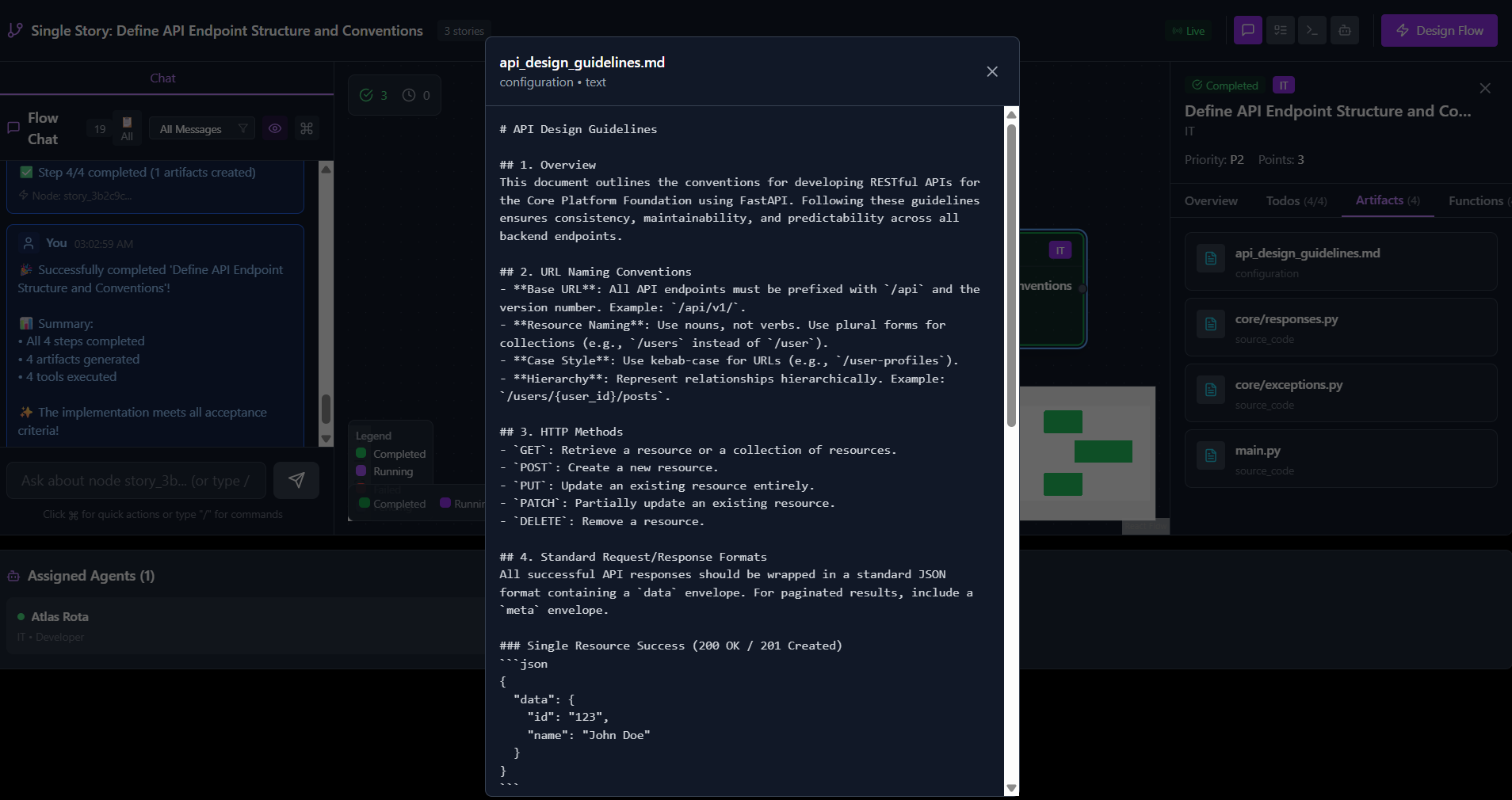1512x800 pixels.
Task: Click the purple Running legend swatch
Action: pyautogui.click(x=361, y=470)
